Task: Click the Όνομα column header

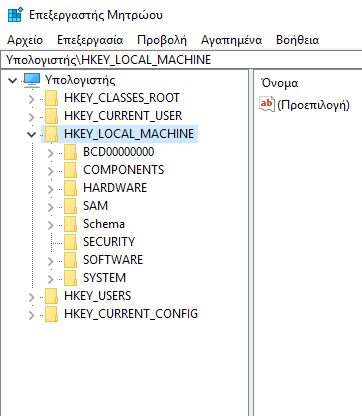Action: 279,83
